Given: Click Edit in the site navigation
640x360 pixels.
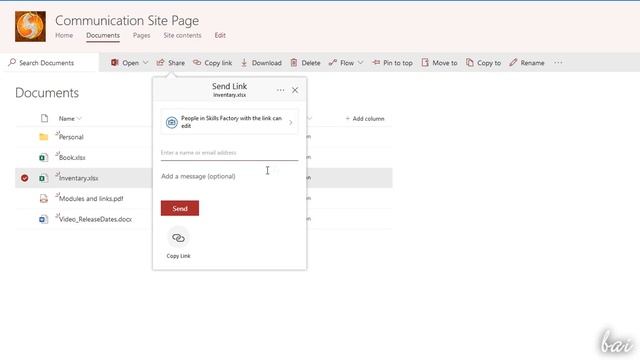Looking at the screenshot, I should pos(220,36).
